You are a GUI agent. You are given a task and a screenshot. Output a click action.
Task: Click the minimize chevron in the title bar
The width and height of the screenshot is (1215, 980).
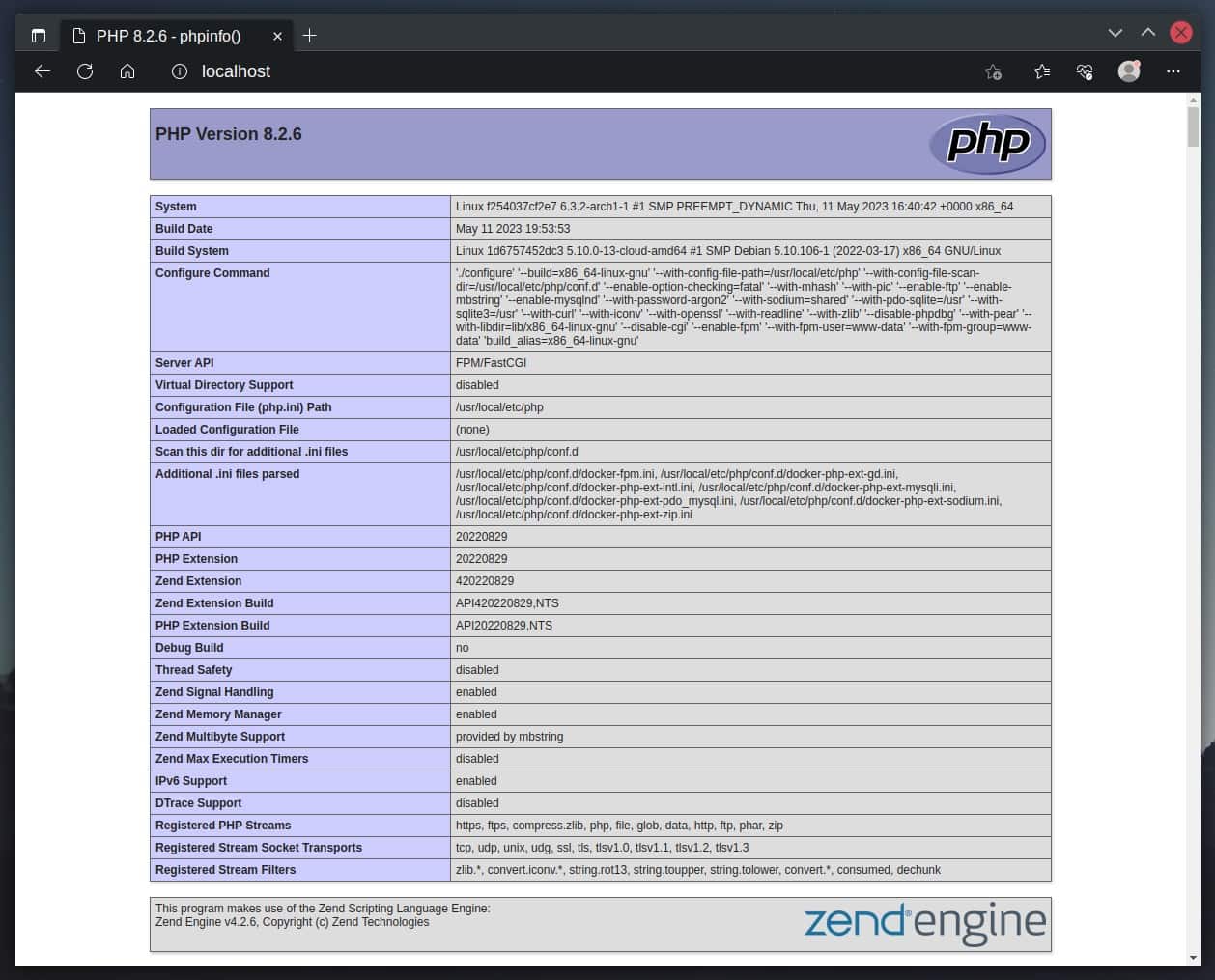pos(1116,33)
